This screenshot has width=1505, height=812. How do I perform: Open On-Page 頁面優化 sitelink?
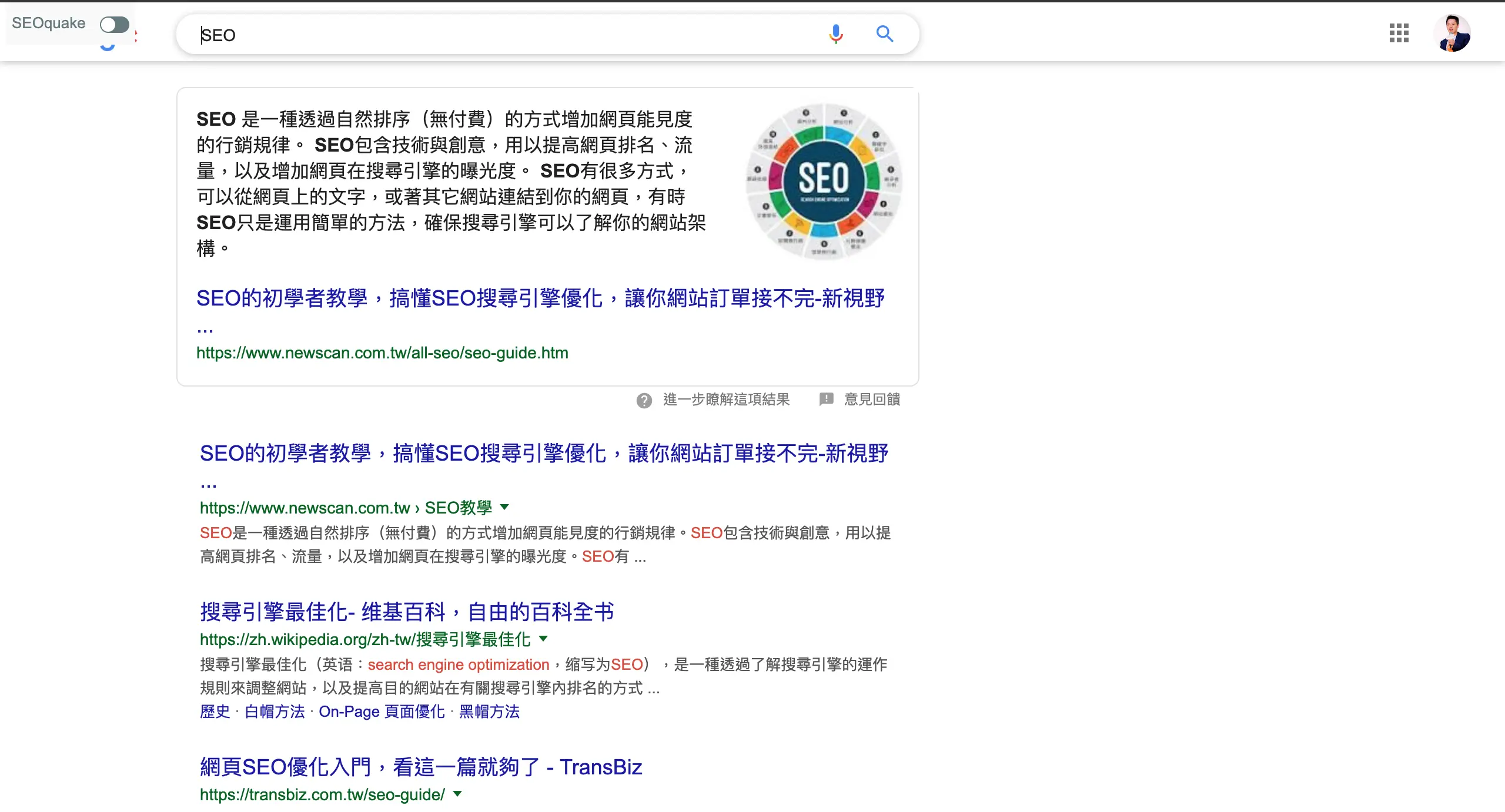click(382, 712)
